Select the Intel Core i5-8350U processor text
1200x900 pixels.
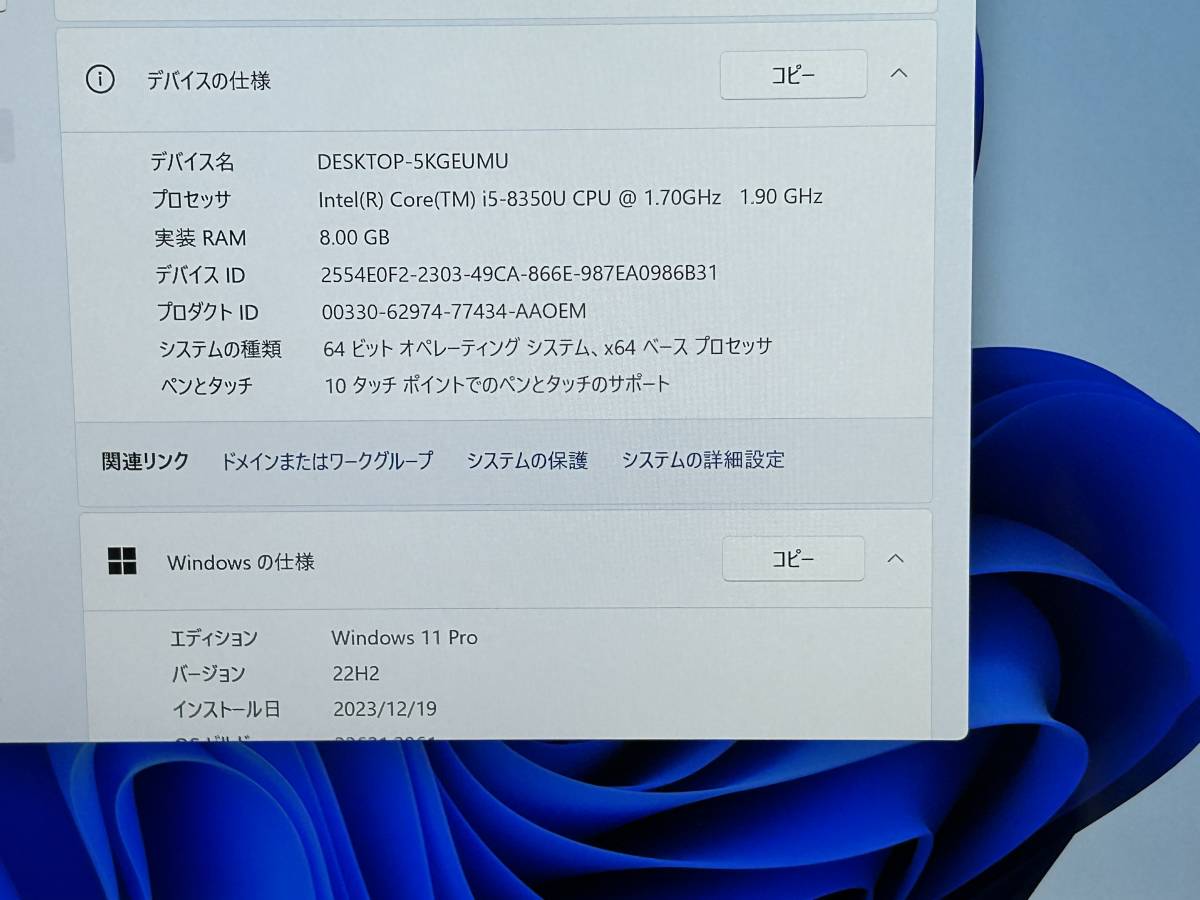tap(570, 198)
